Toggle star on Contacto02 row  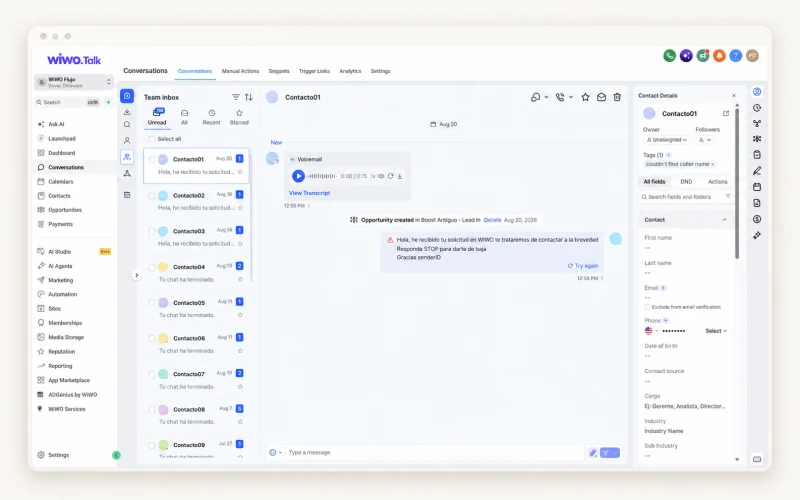point(240,208)
